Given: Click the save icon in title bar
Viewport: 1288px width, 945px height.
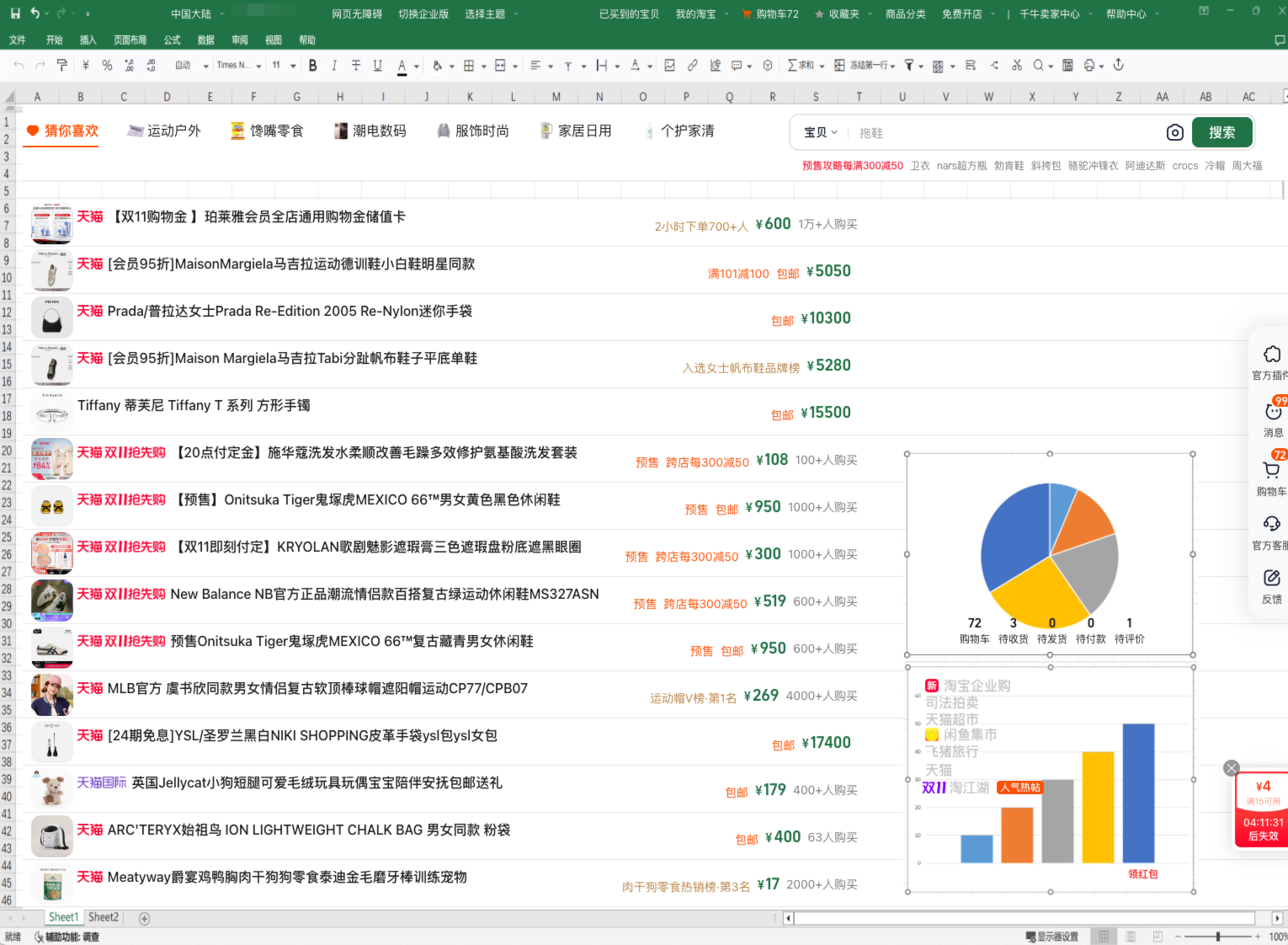Looking at the screenshot, I should [x=15, y=13].
